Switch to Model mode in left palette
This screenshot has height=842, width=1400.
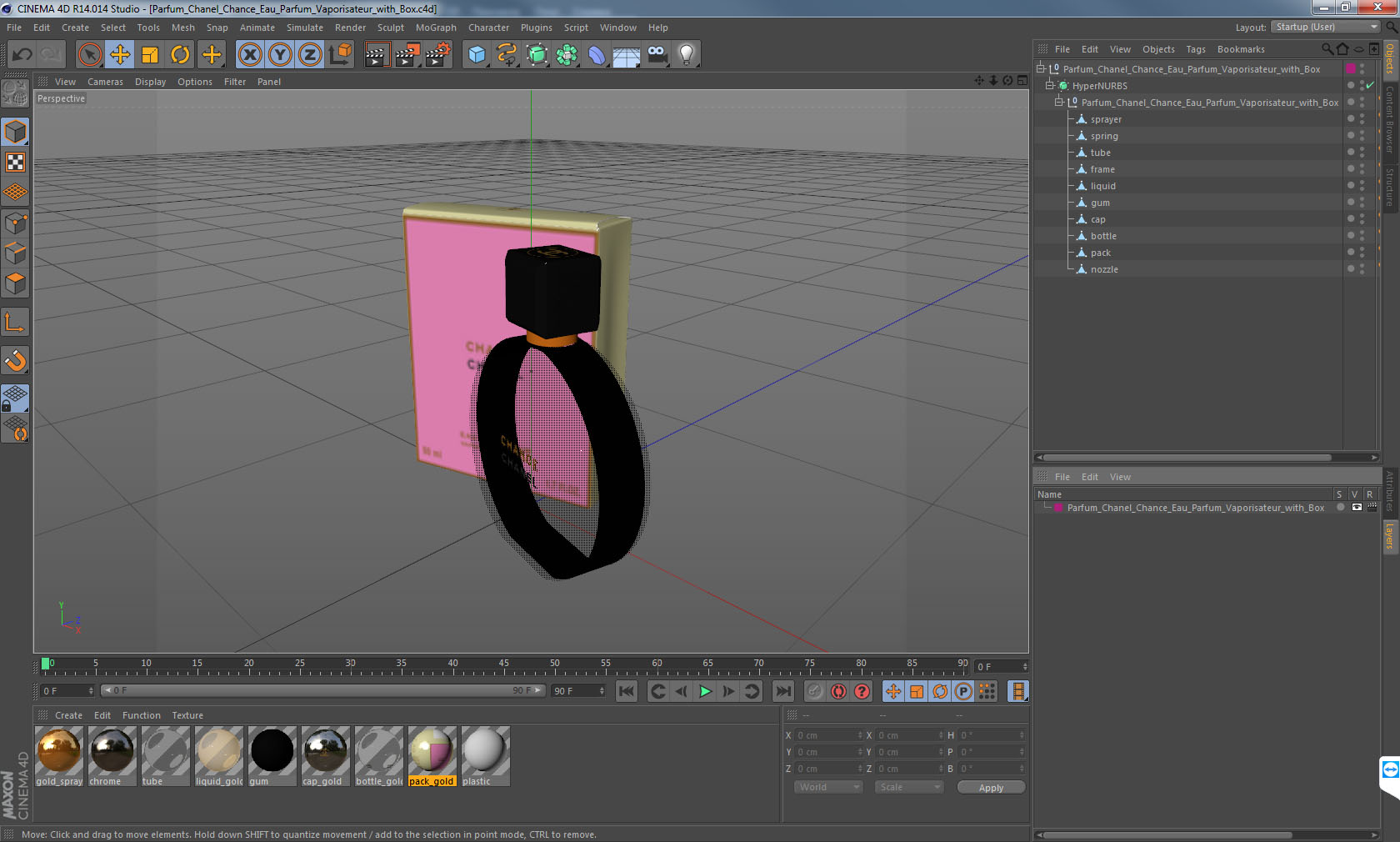point(15,132)
